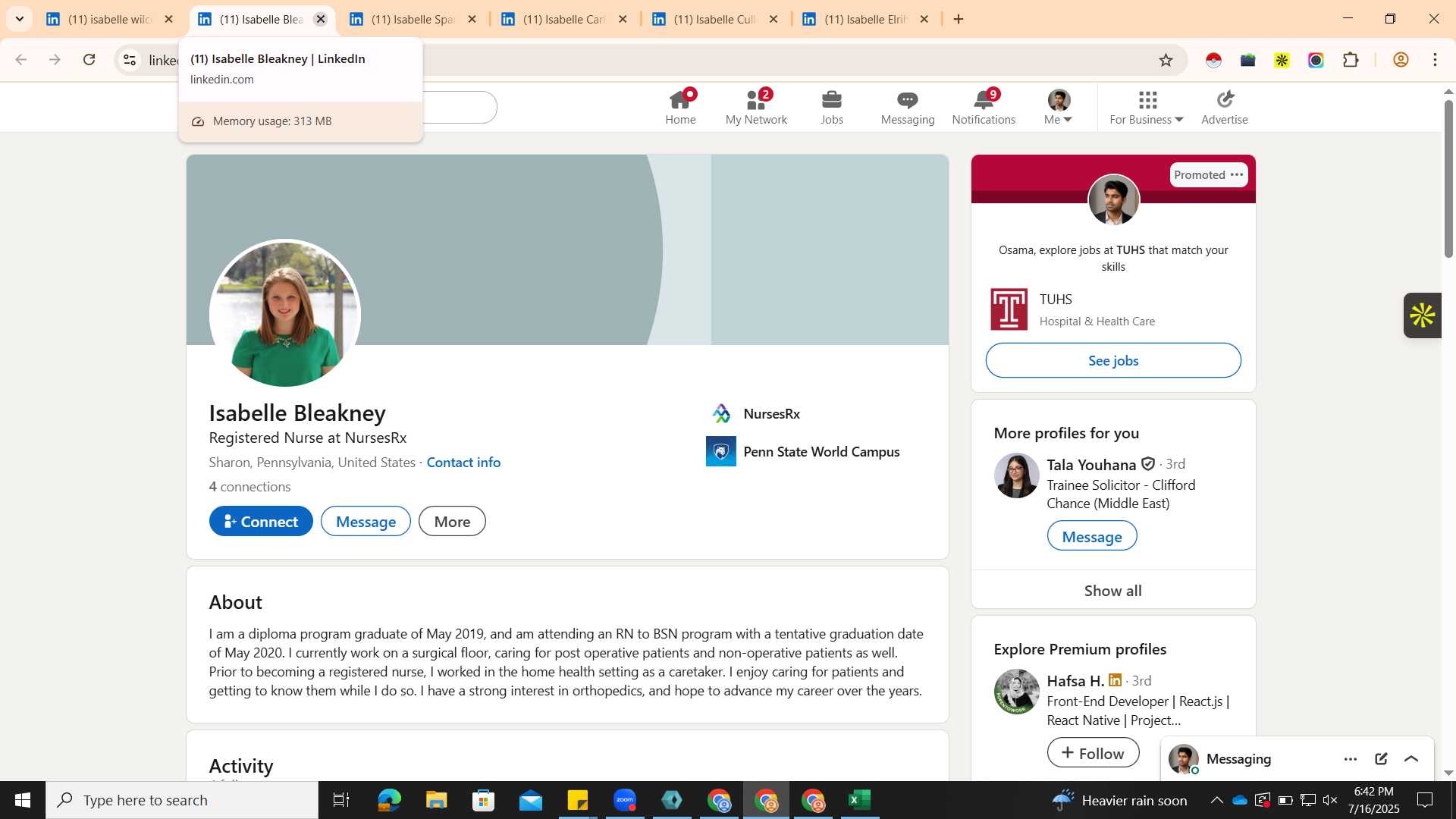1456x819 pixels.
Task: Click the Connect button
Action: pyautogui.click(x=261, y=521)
